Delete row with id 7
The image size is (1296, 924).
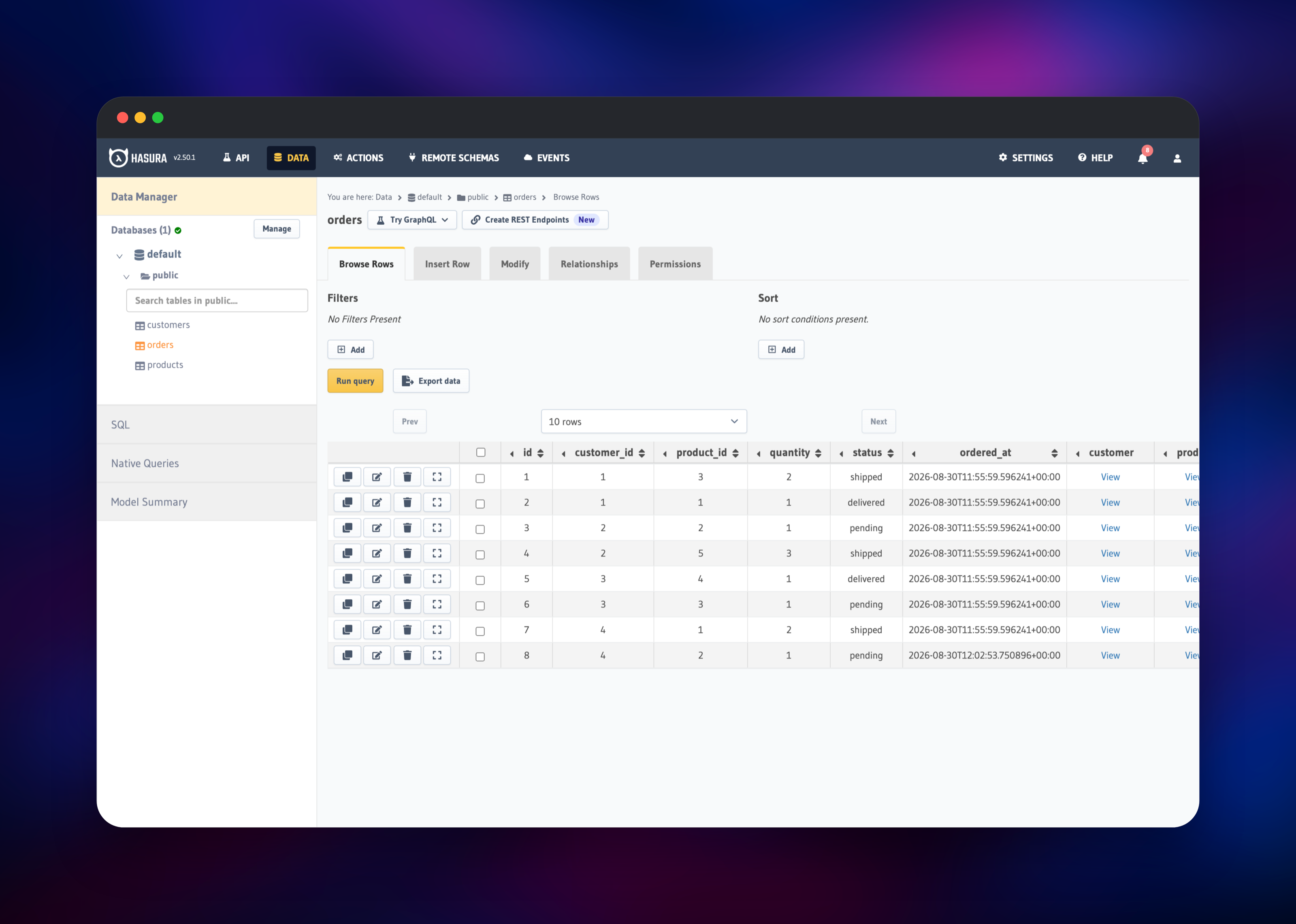407,630
